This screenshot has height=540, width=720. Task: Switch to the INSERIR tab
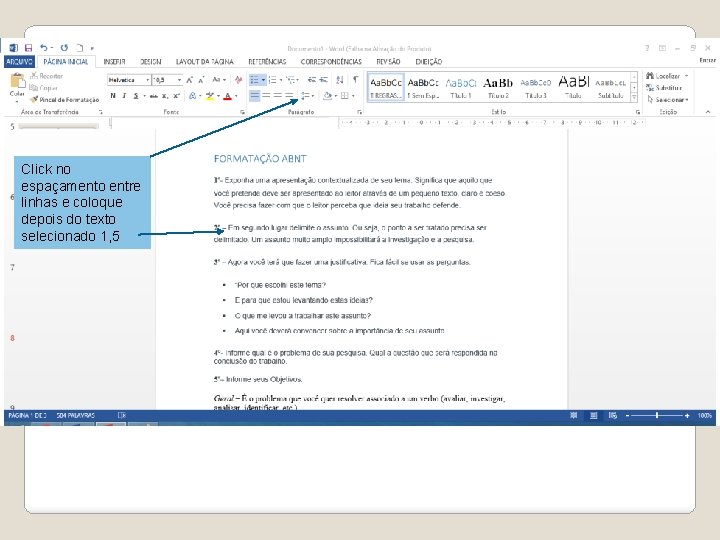pos(114,62)
